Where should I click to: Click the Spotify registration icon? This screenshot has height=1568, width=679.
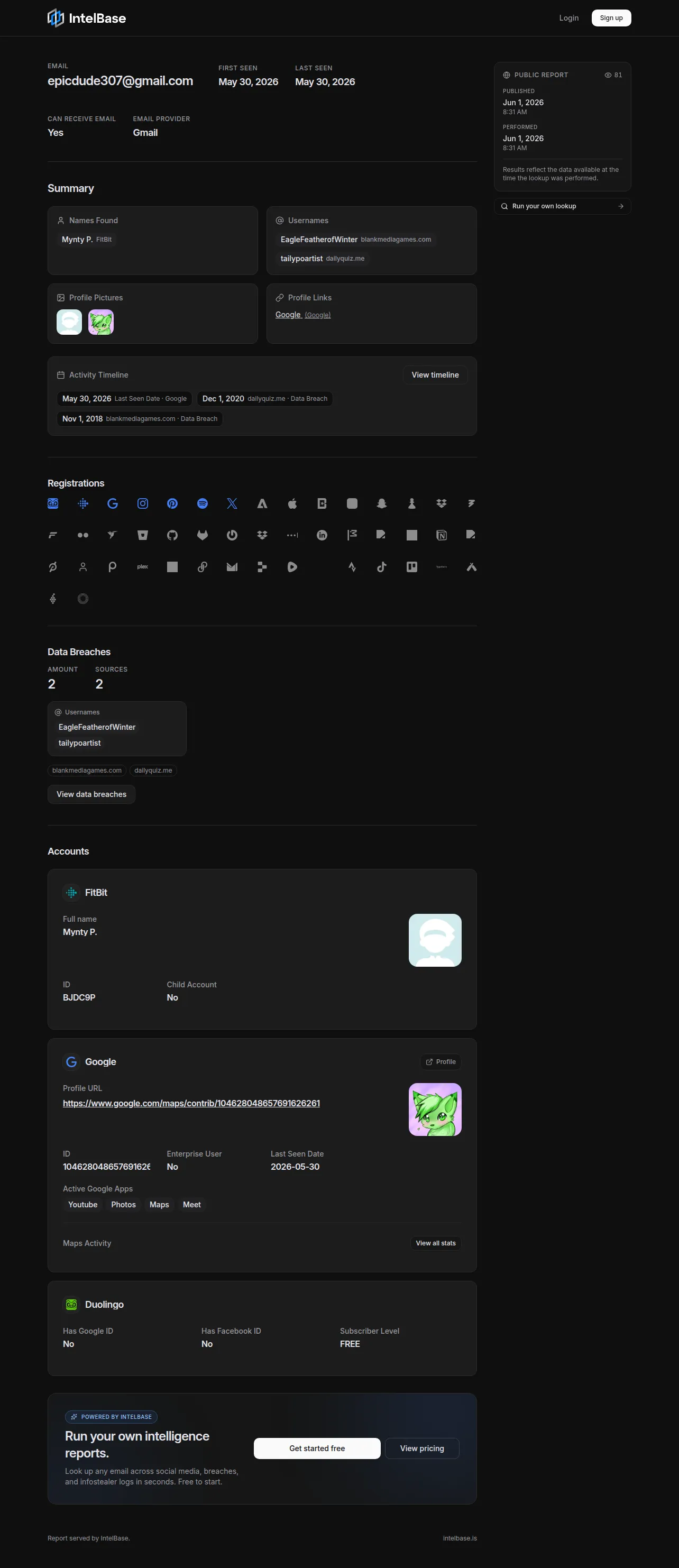[203, 503]
